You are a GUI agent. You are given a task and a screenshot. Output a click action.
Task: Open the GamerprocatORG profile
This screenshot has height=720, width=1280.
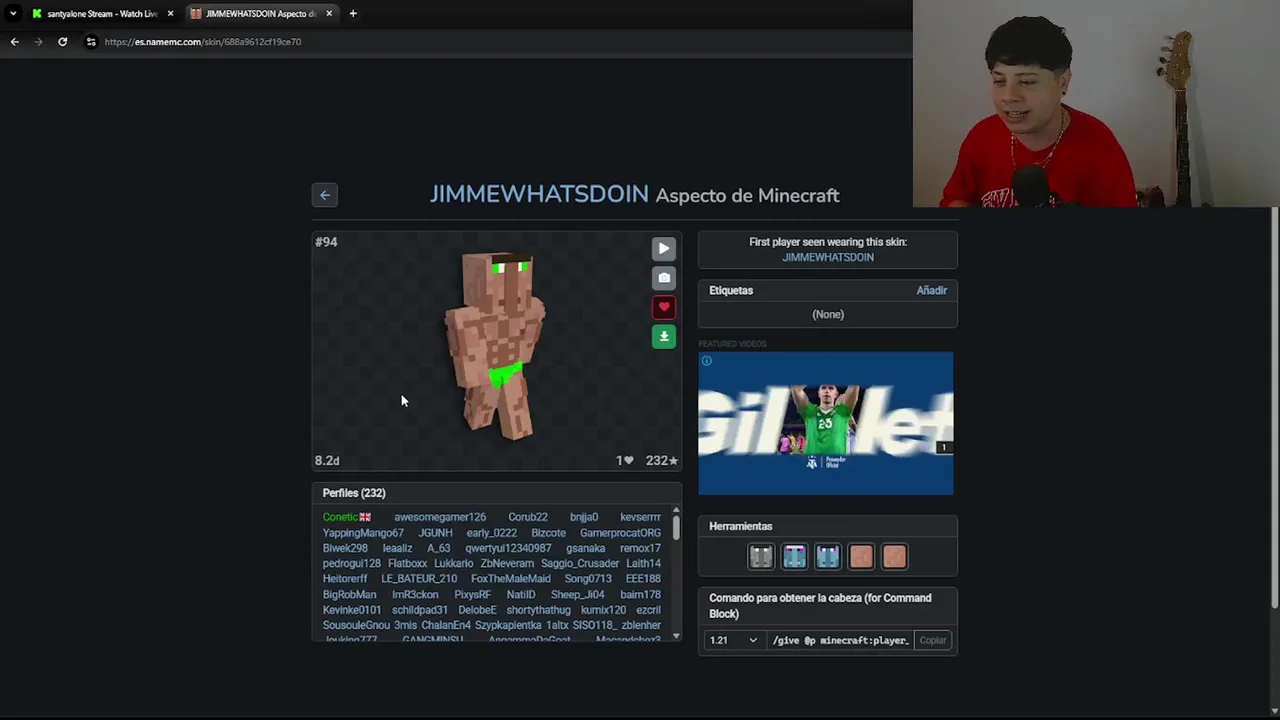[x=620, y=533]
